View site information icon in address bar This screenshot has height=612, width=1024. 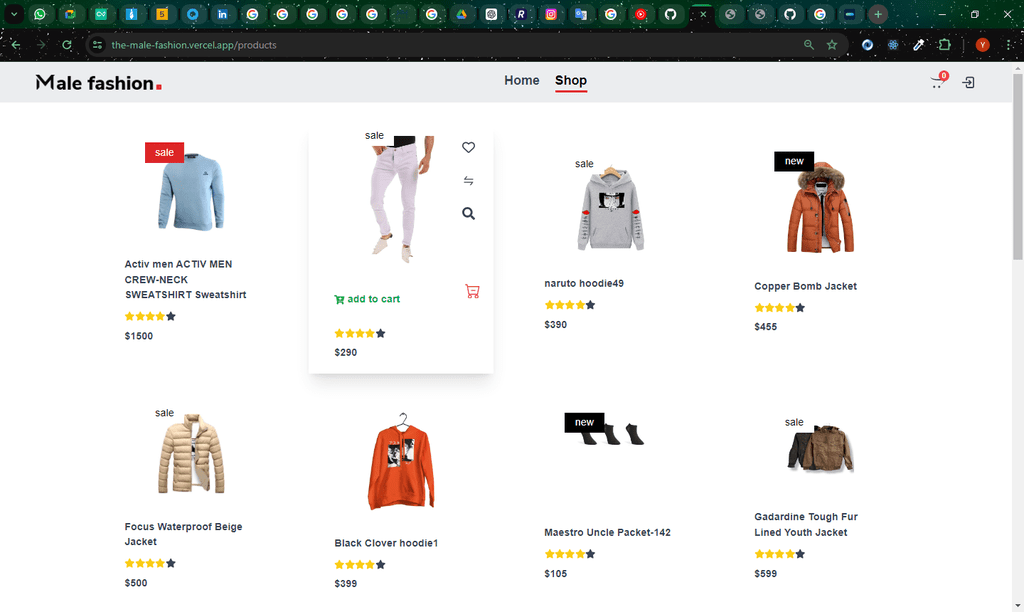pos(97,45)
